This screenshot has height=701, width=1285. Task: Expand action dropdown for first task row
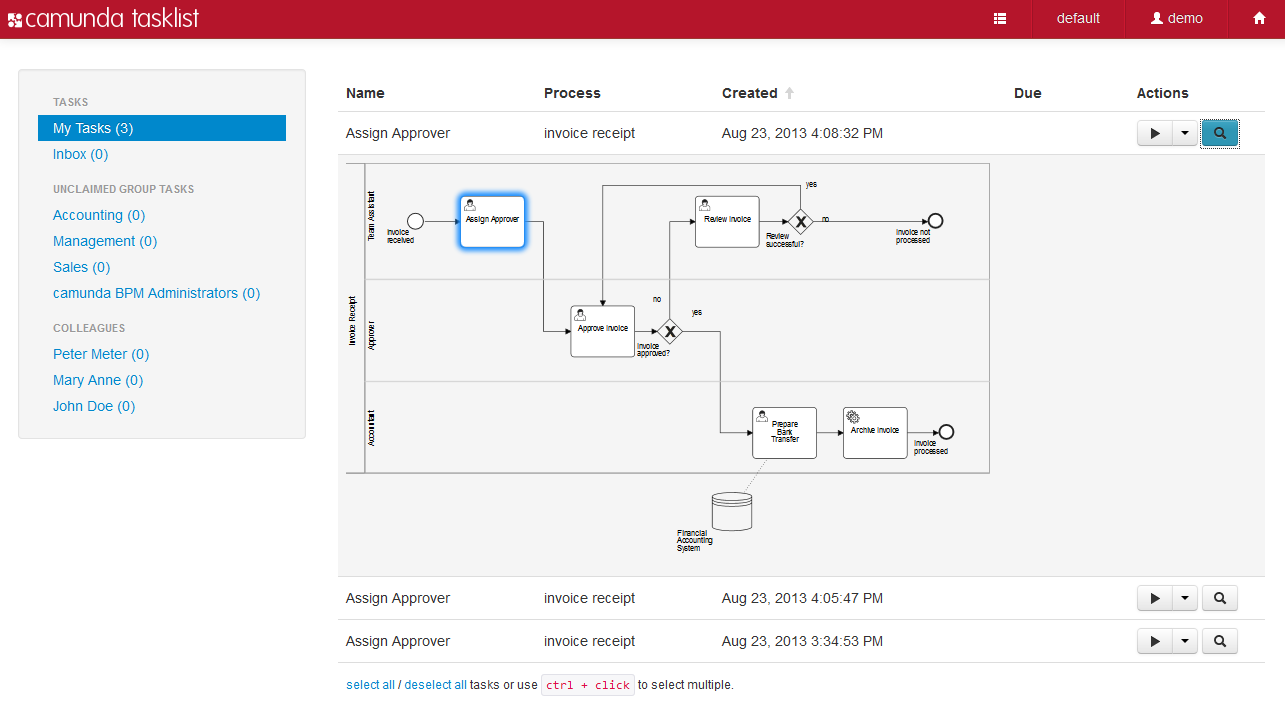(x=1184, y=133)
